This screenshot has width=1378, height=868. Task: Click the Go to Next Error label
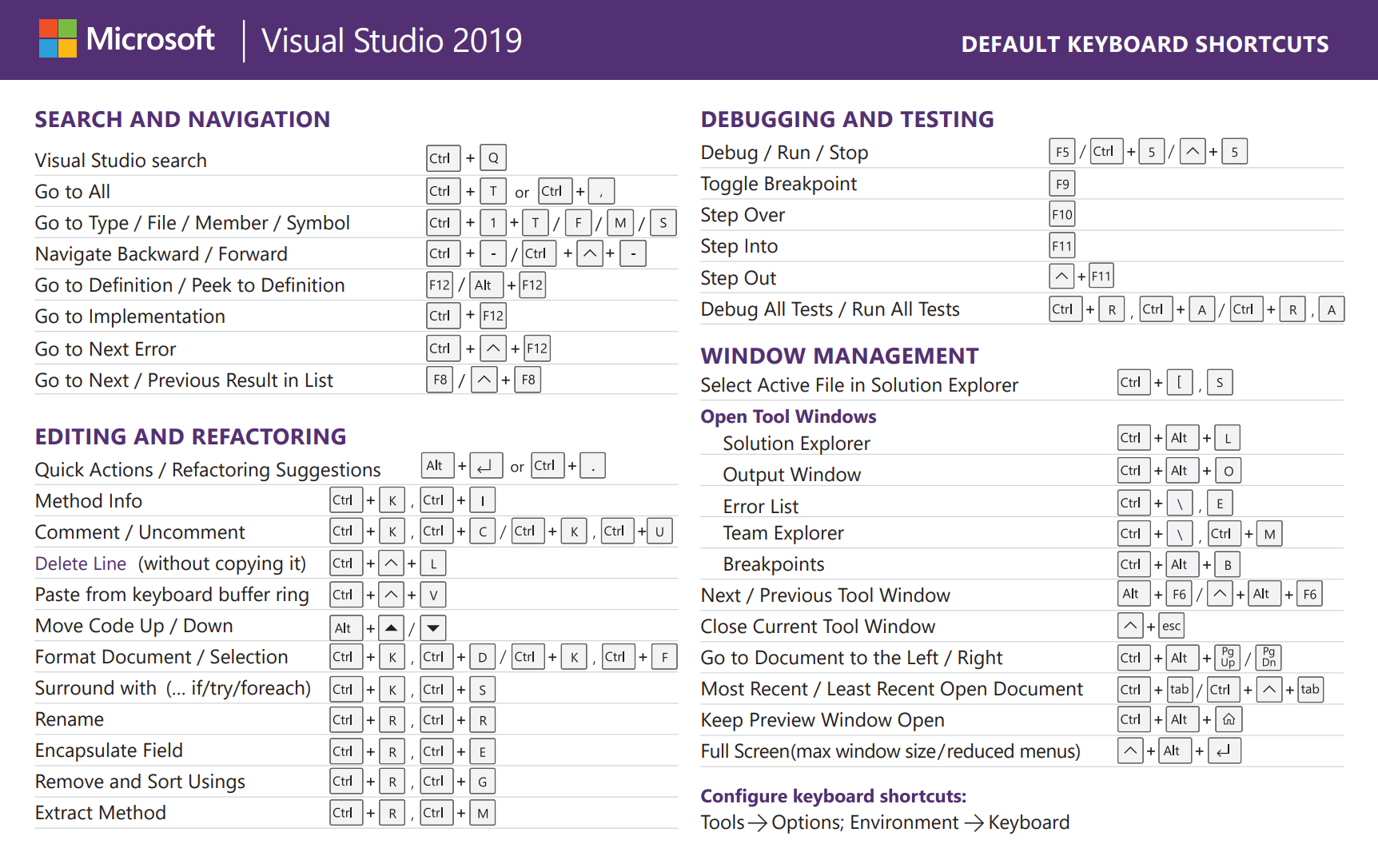[106, 349]
